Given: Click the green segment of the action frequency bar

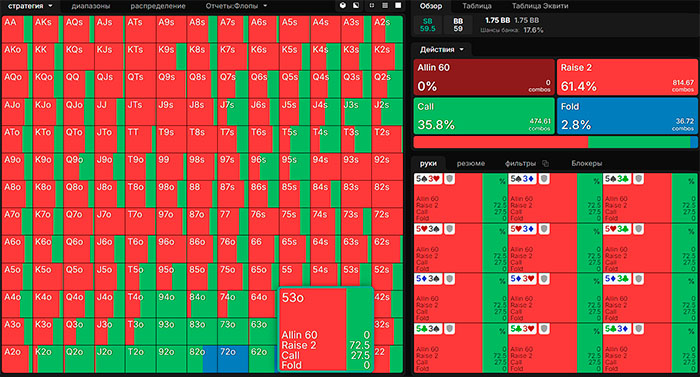Looking at the screenshot, I should (639, 142).
